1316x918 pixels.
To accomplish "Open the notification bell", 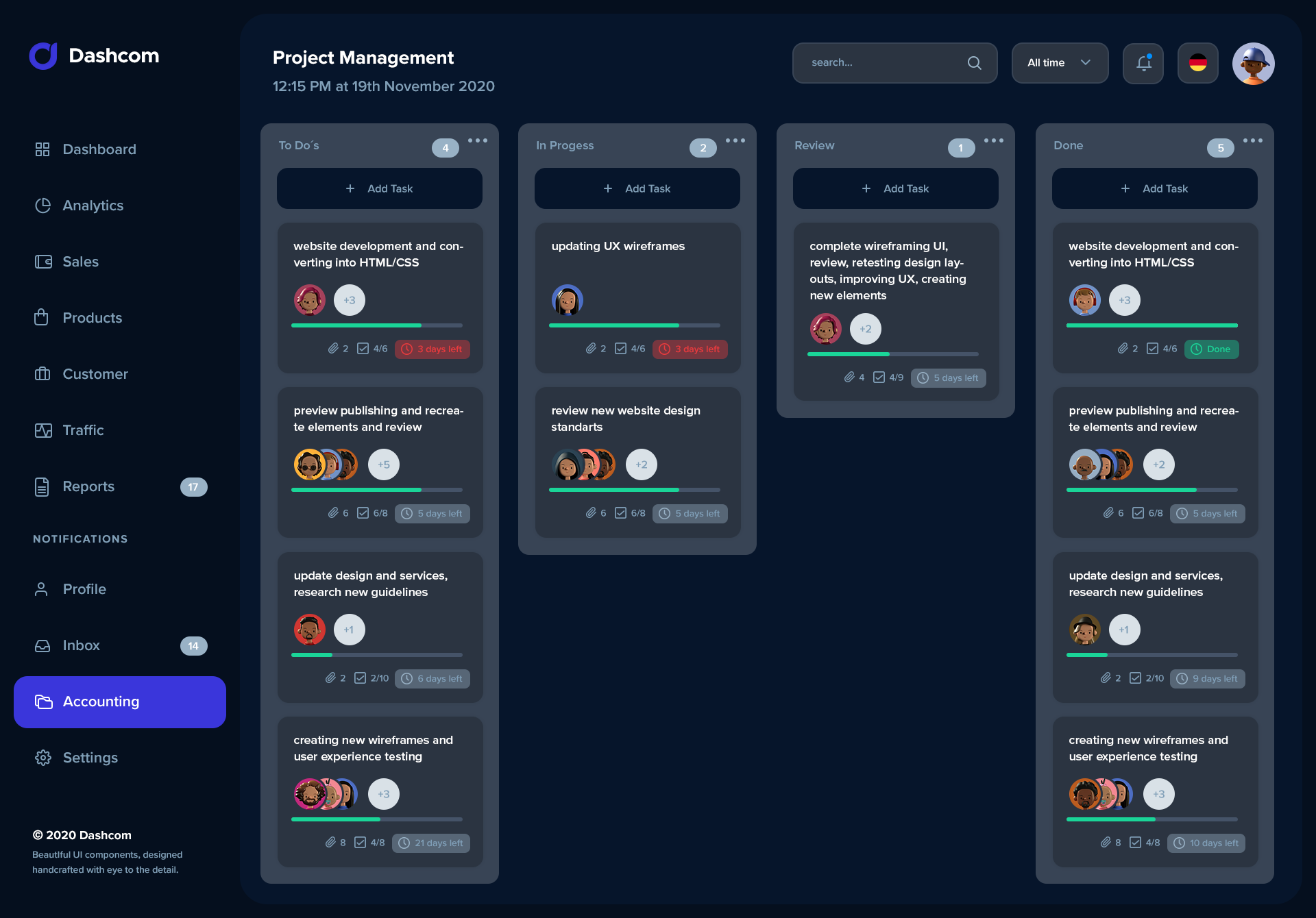I will click(x=1143, y=63).
